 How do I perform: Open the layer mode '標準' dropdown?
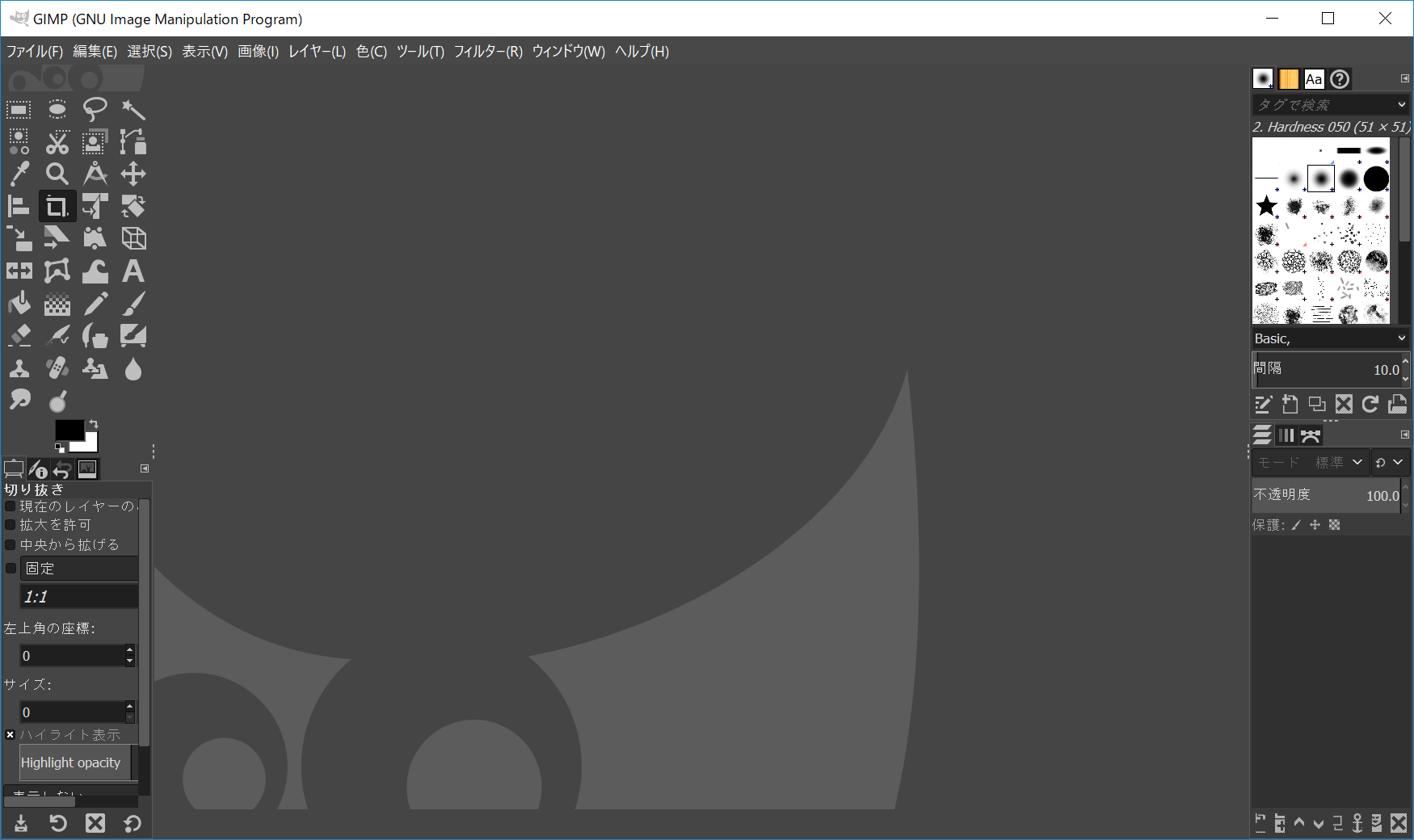[x=1312, y=462]
